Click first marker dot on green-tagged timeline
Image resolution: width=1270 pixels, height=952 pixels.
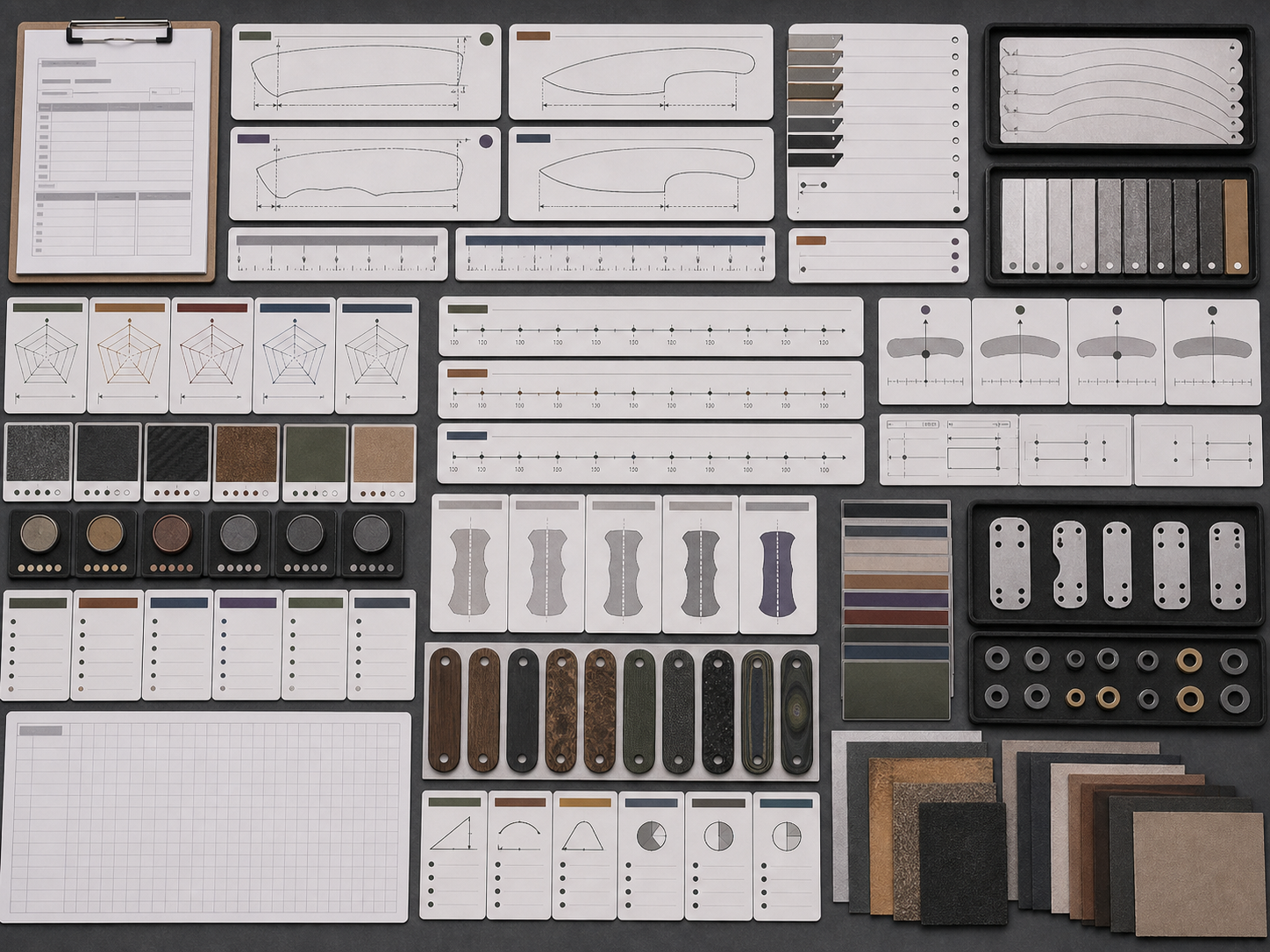pyautogui.click(x=481, y=330)
